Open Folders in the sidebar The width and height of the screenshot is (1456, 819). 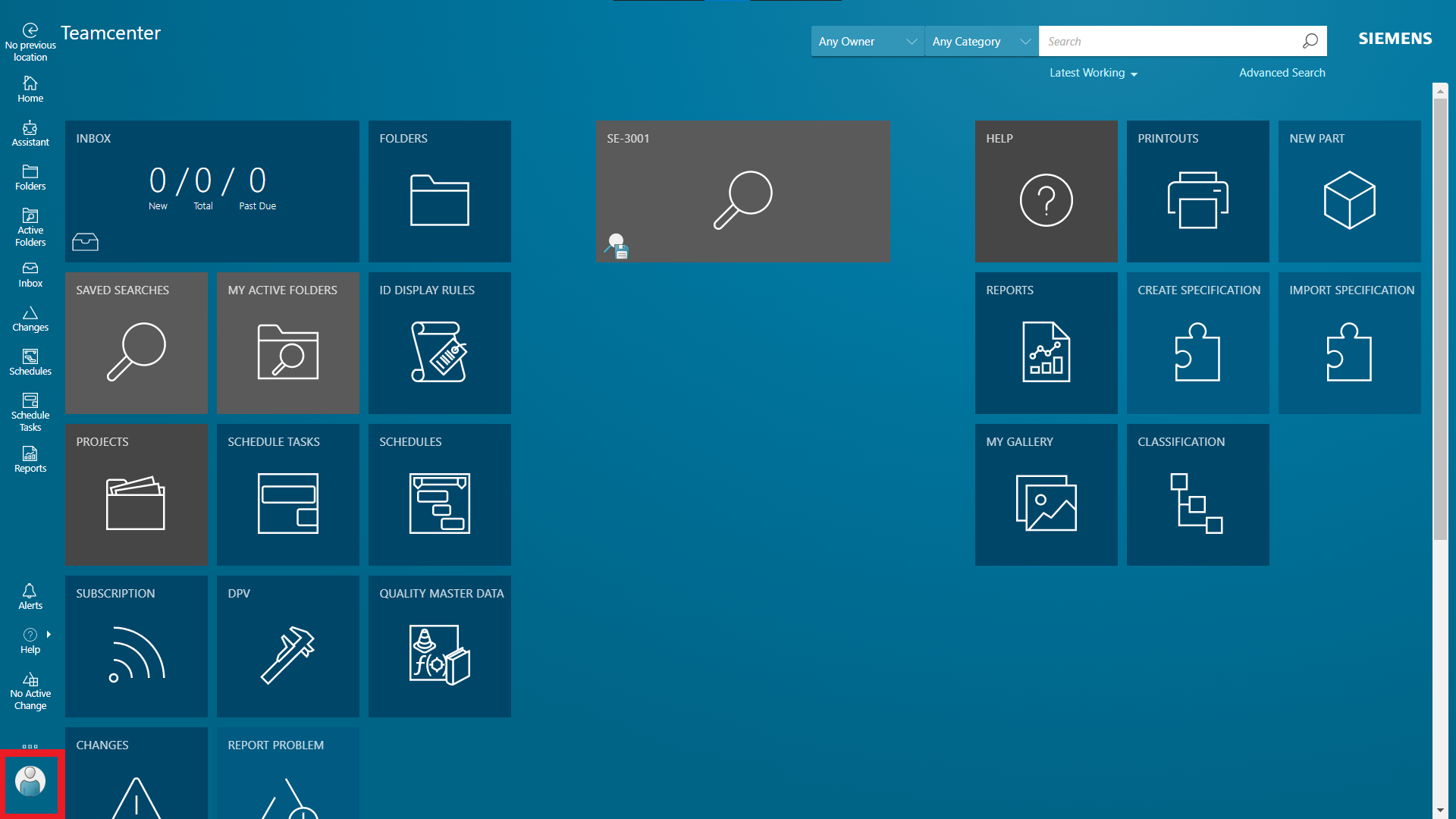tap(30, 177)
